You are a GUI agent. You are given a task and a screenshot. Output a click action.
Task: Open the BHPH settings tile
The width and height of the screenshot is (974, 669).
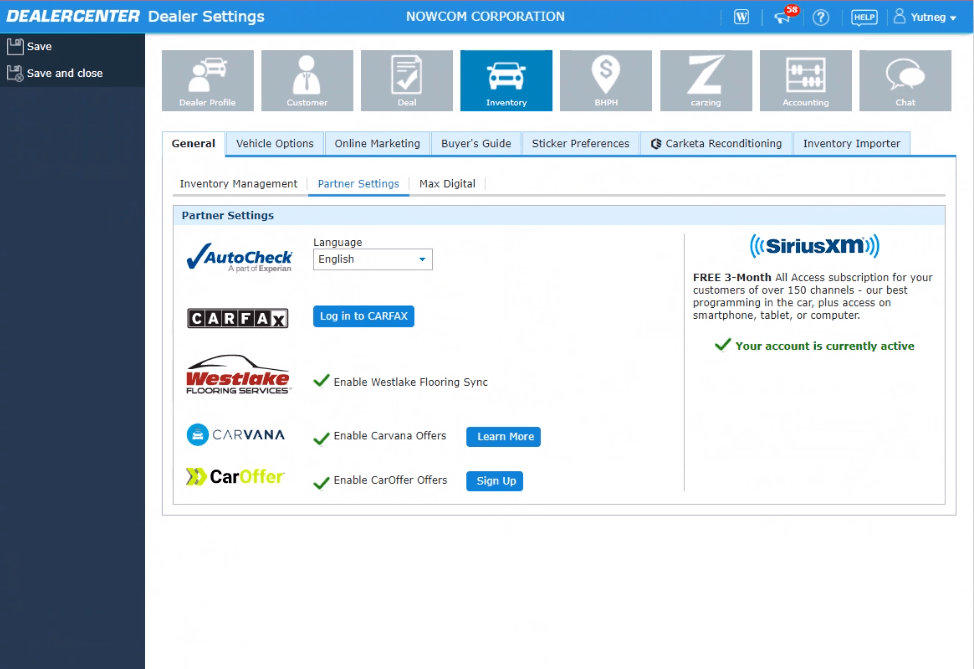606,81
